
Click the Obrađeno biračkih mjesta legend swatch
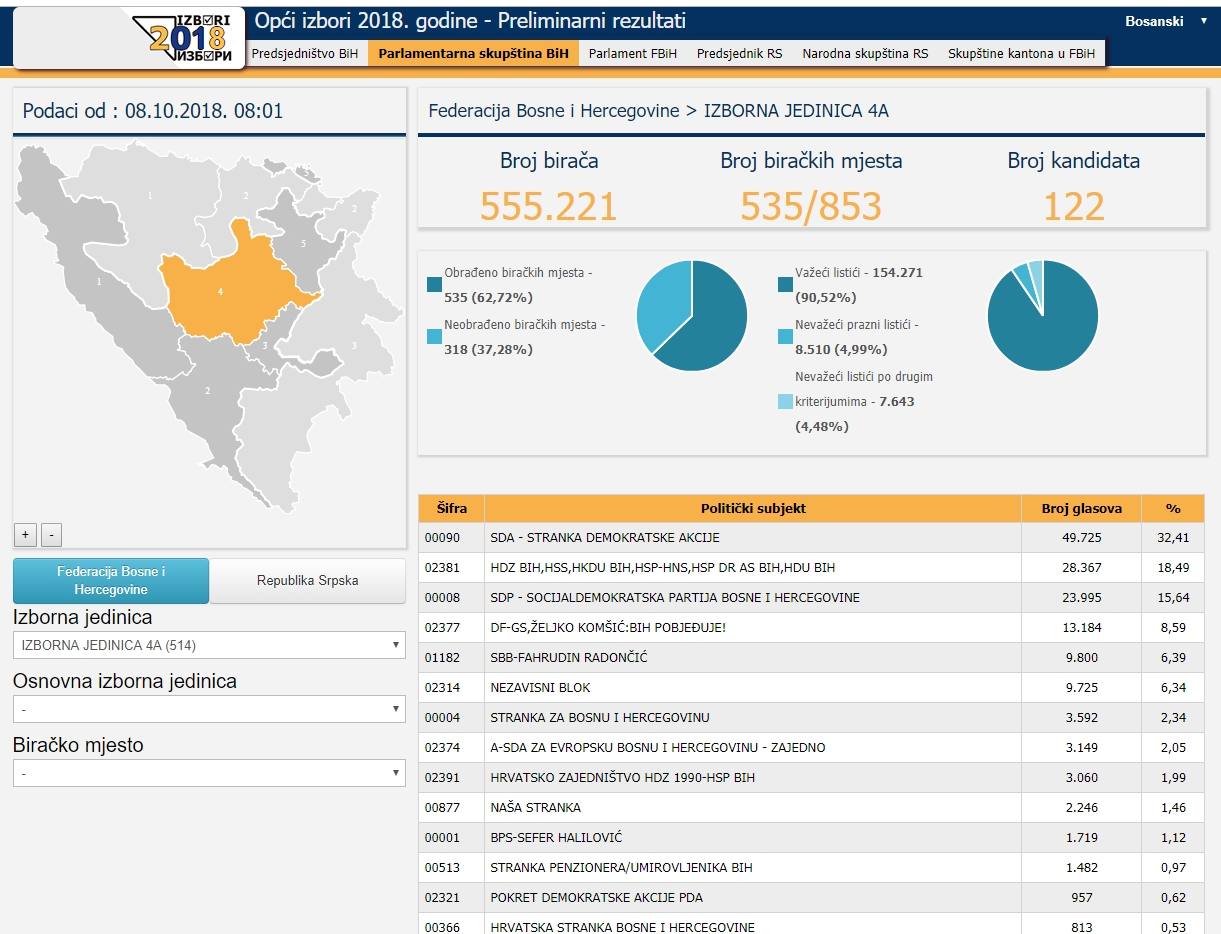coord(434,285)
